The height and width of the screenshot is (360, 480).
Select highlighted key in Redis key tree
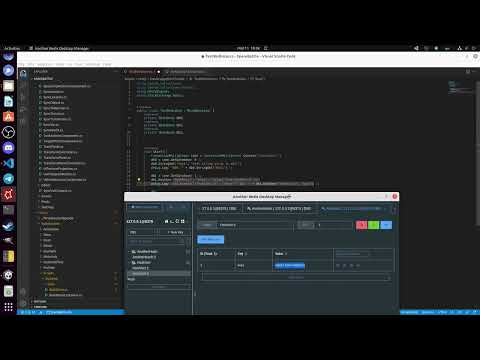click(159, 274)
